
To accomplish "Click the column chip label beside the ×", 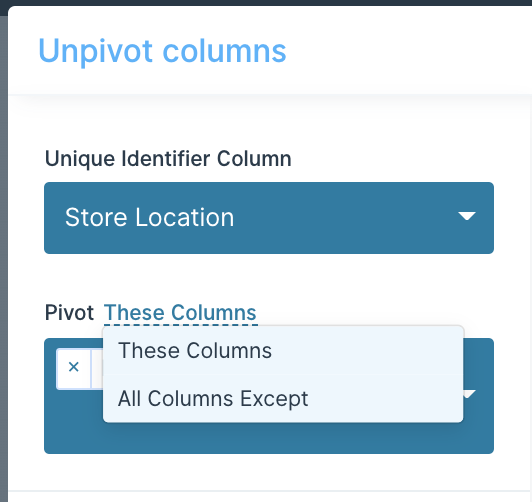I will tap(97, 369).
